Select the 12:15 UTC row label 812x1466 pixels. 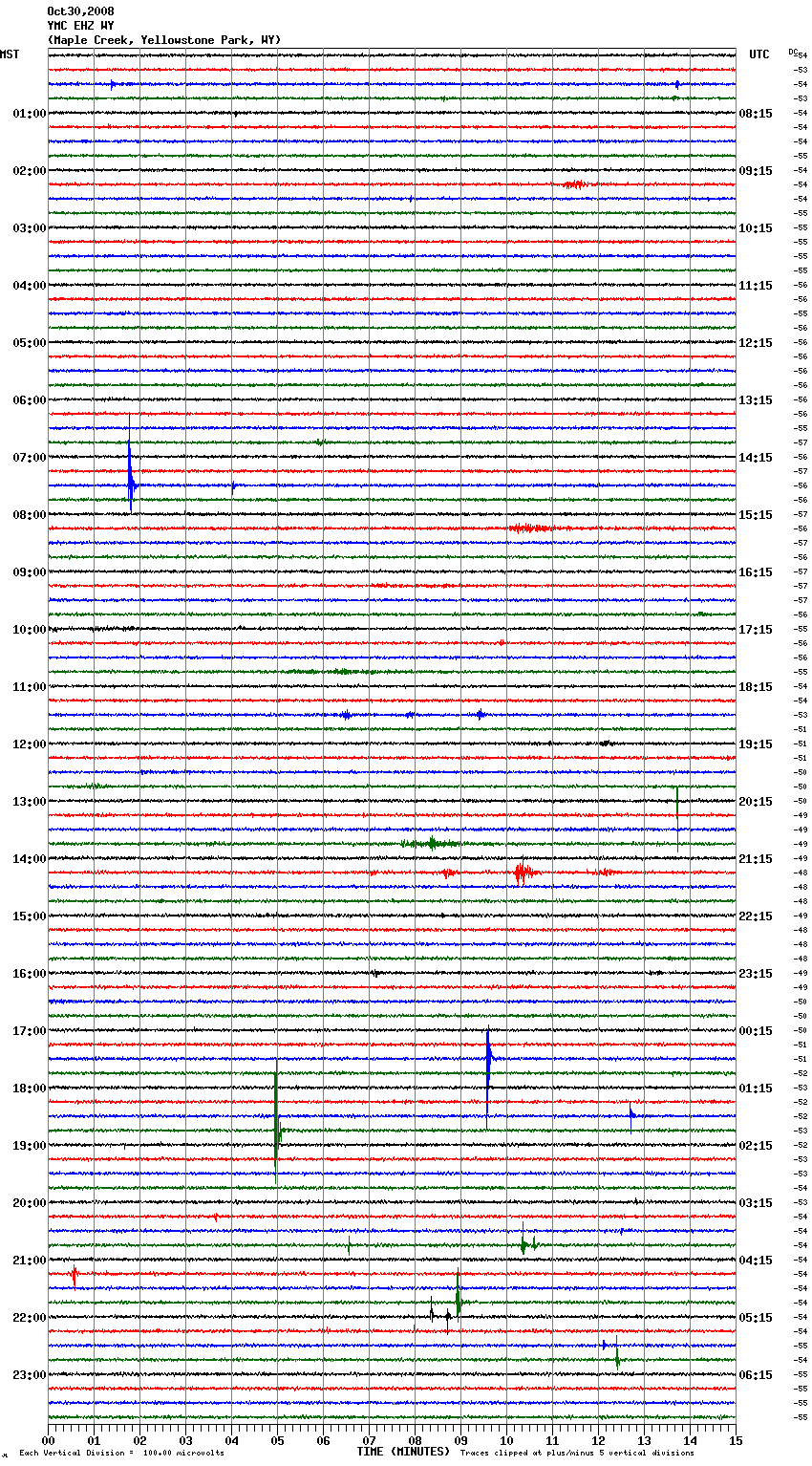[x=756, y=343]
